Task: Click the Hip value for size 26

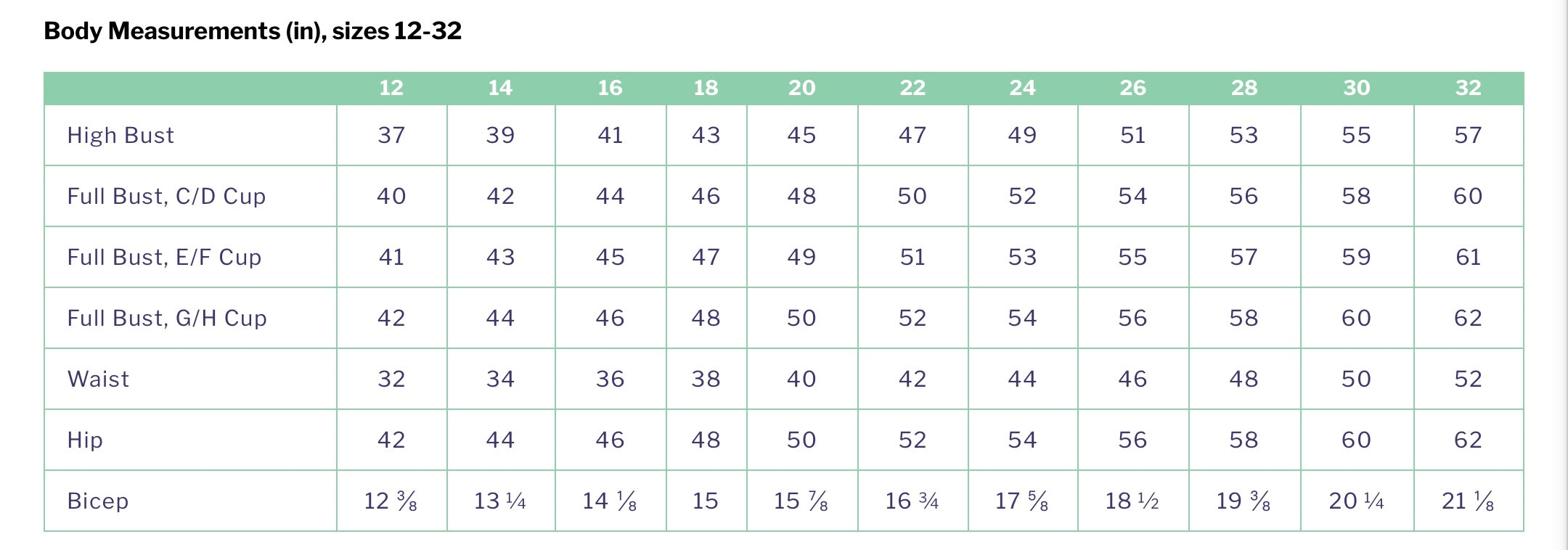Action: point(1132,440)
